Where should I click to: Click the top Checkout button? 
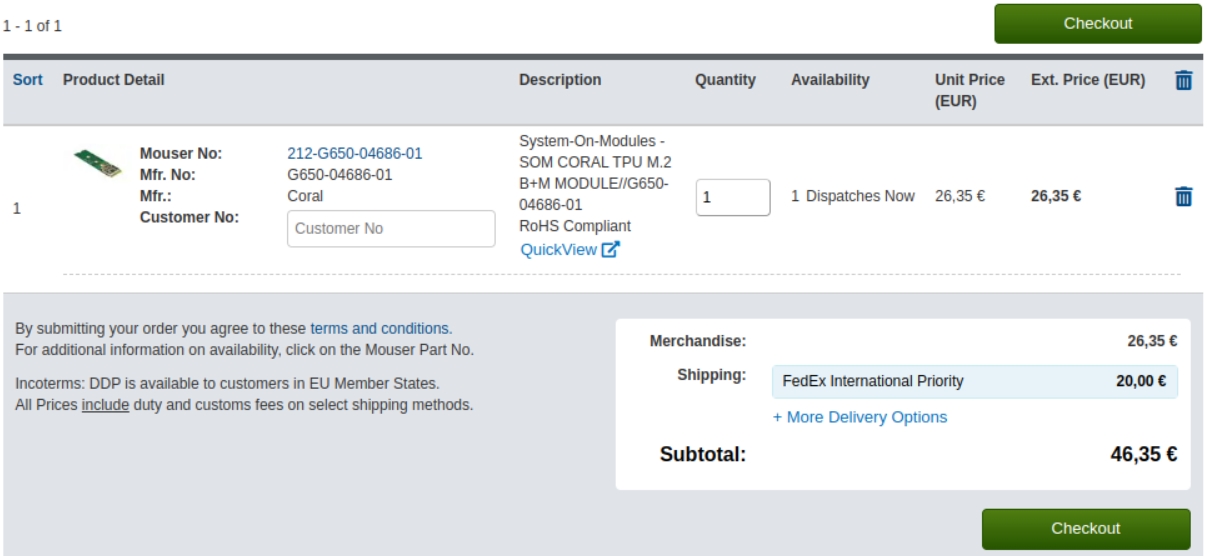click(1098, 24)
